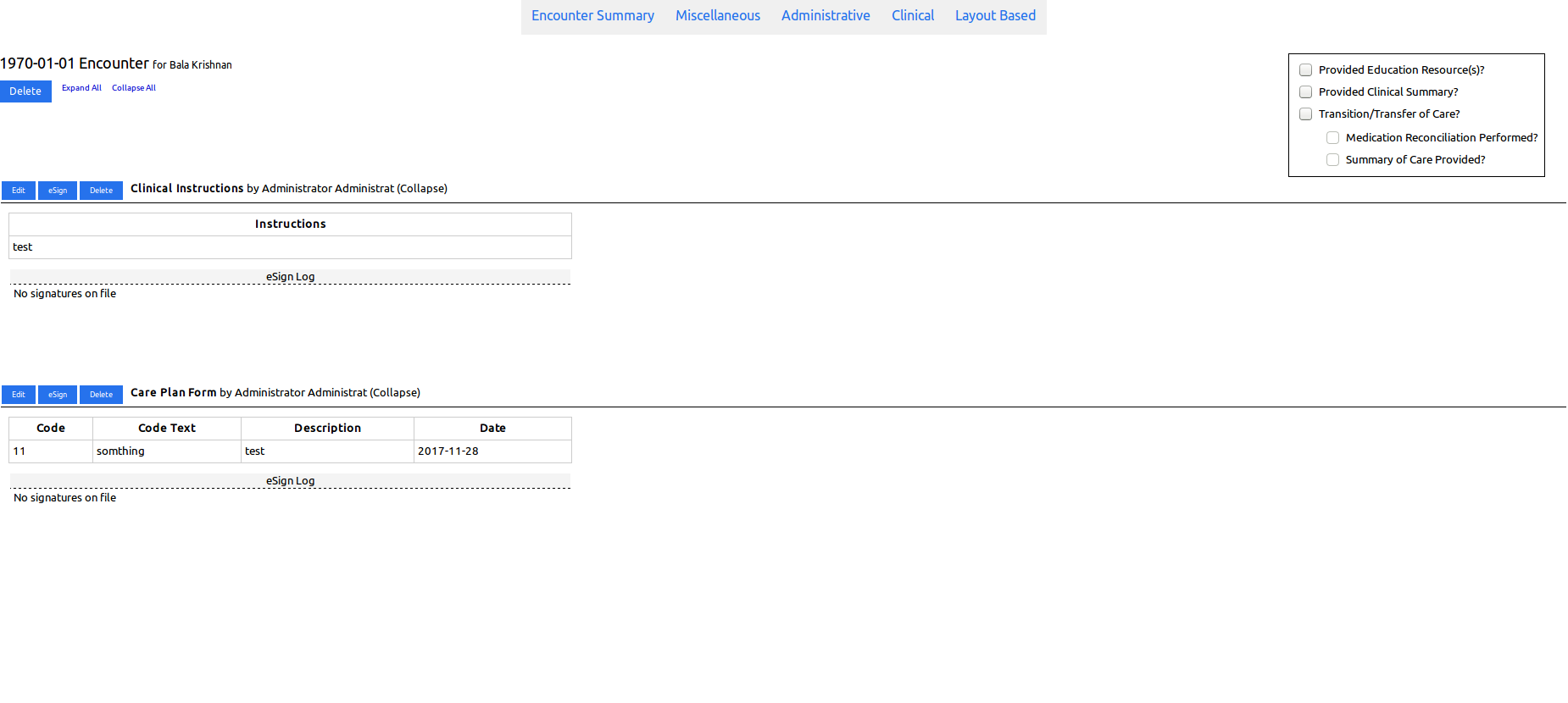The height and width of the screenshot is (703, 1568).
Task: Check Medication Reconciliation Performed checkbox
Action: [x=1332, y=138]
